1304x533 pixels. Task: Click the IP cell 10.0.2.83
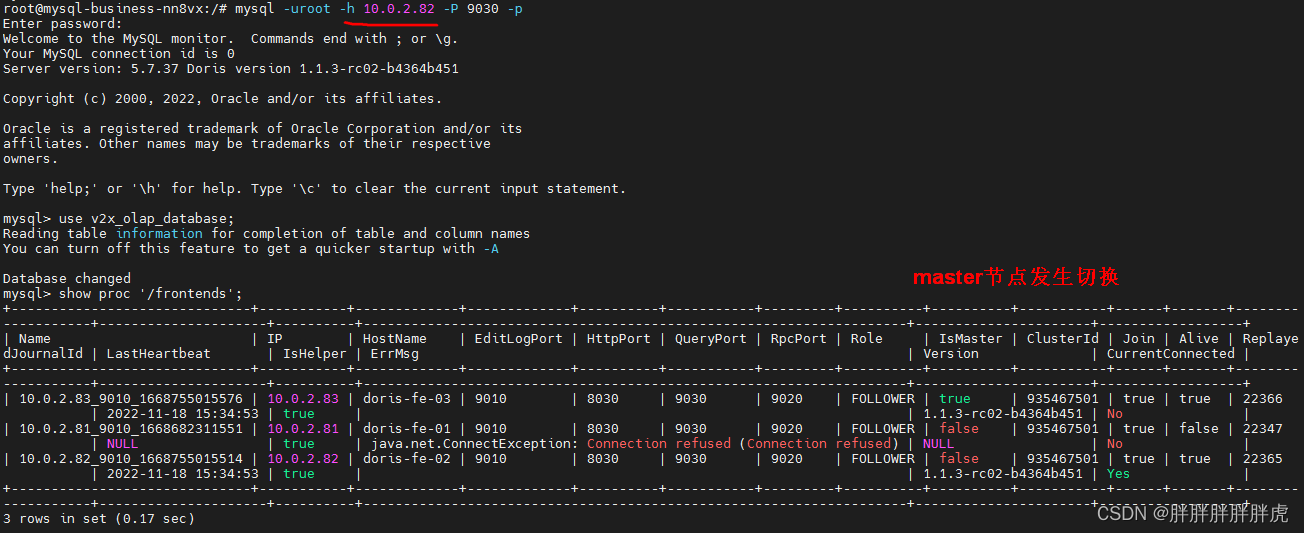coord(303,399)
